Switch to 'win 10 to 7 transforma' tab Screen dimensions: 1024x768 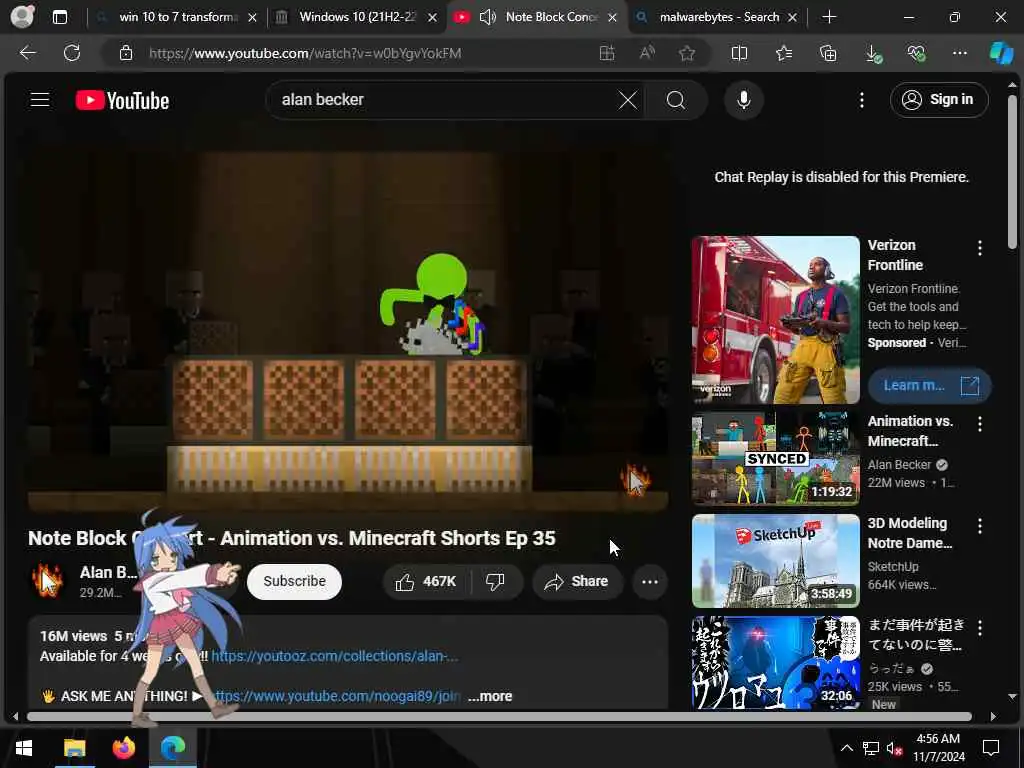click(178, 17)
